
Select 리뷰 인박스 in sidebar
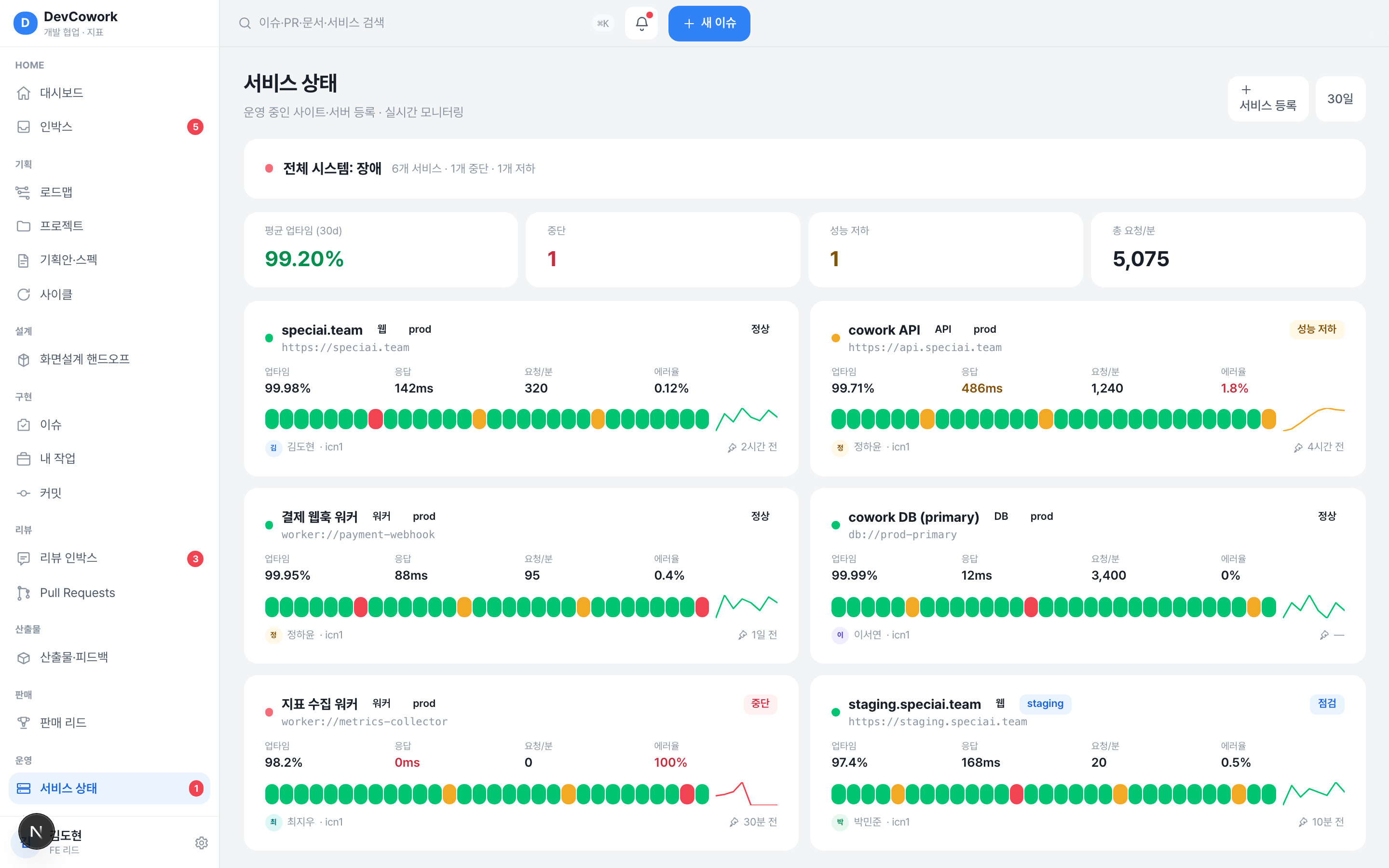click(109, 558)
